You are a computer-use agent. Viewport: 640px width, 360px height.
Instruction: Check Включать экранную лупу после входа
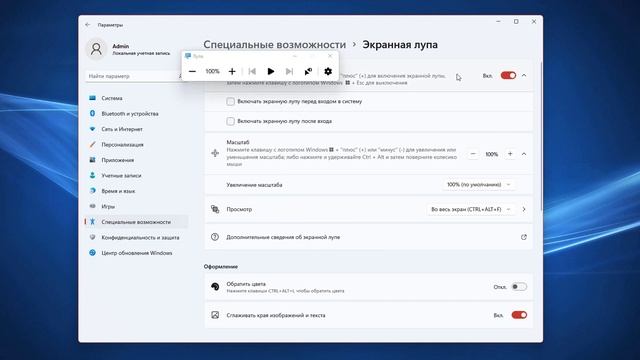pos(231,121)
